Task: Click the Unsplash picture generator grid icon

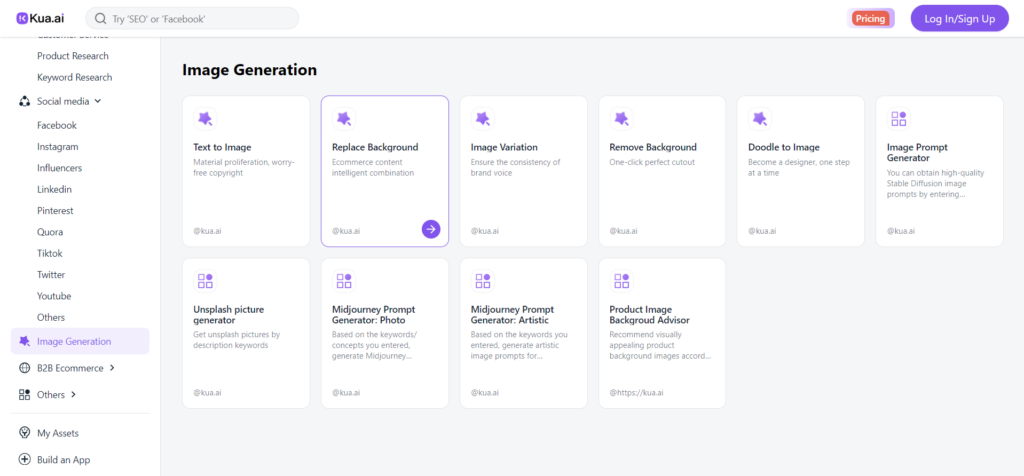Action: (x=205, y=281)
